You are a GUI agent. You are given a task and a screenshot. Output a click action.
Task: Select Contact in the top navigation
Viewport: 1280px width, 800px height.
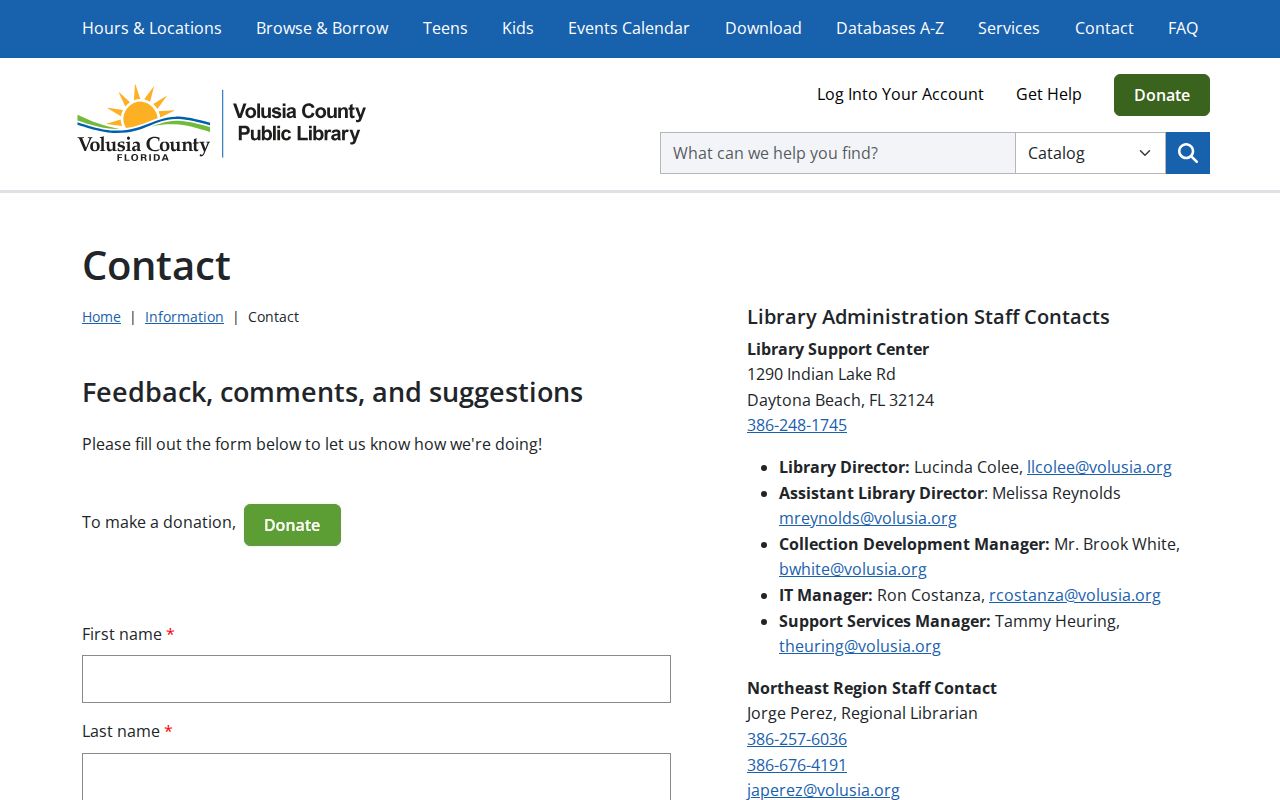(x=1104, y=28)
